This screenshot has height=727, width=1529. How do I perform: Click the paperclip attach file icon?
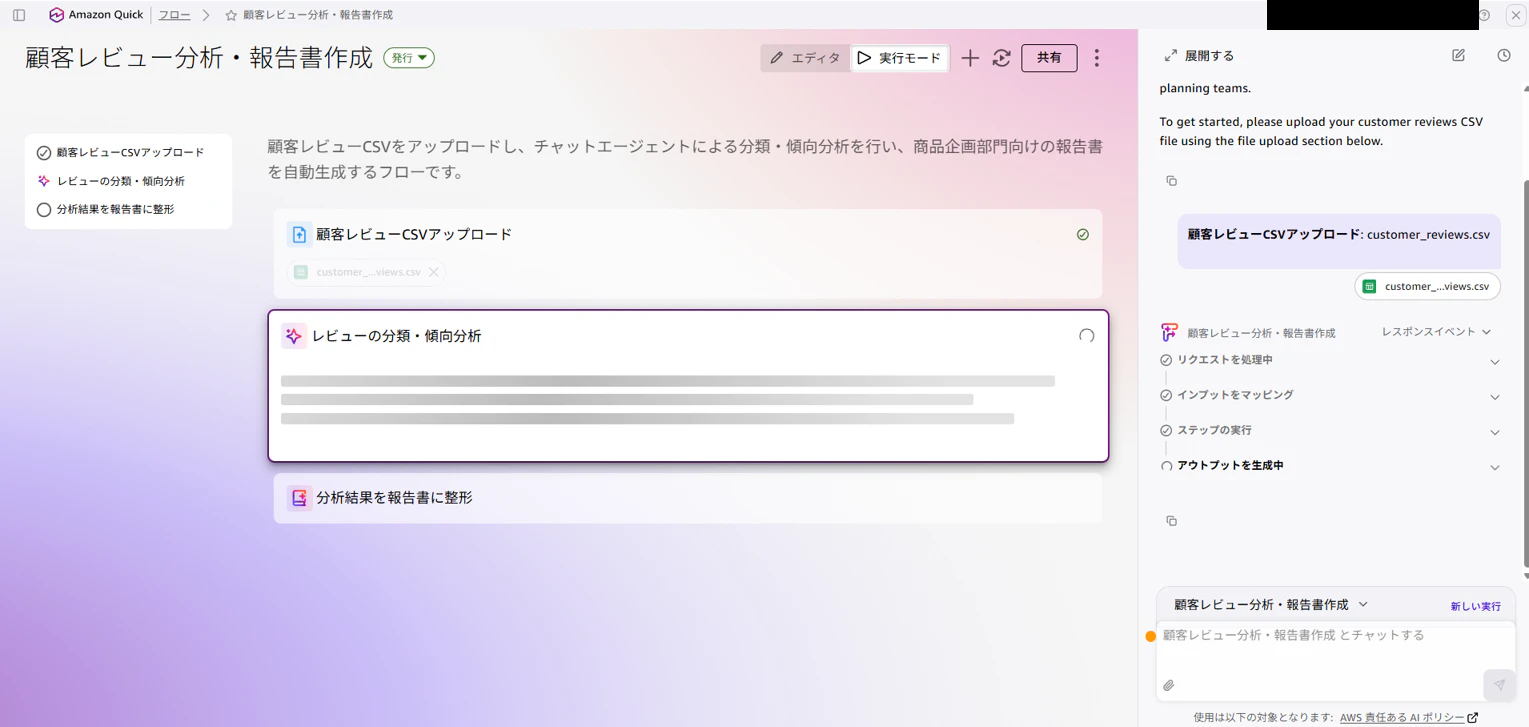1169,685
